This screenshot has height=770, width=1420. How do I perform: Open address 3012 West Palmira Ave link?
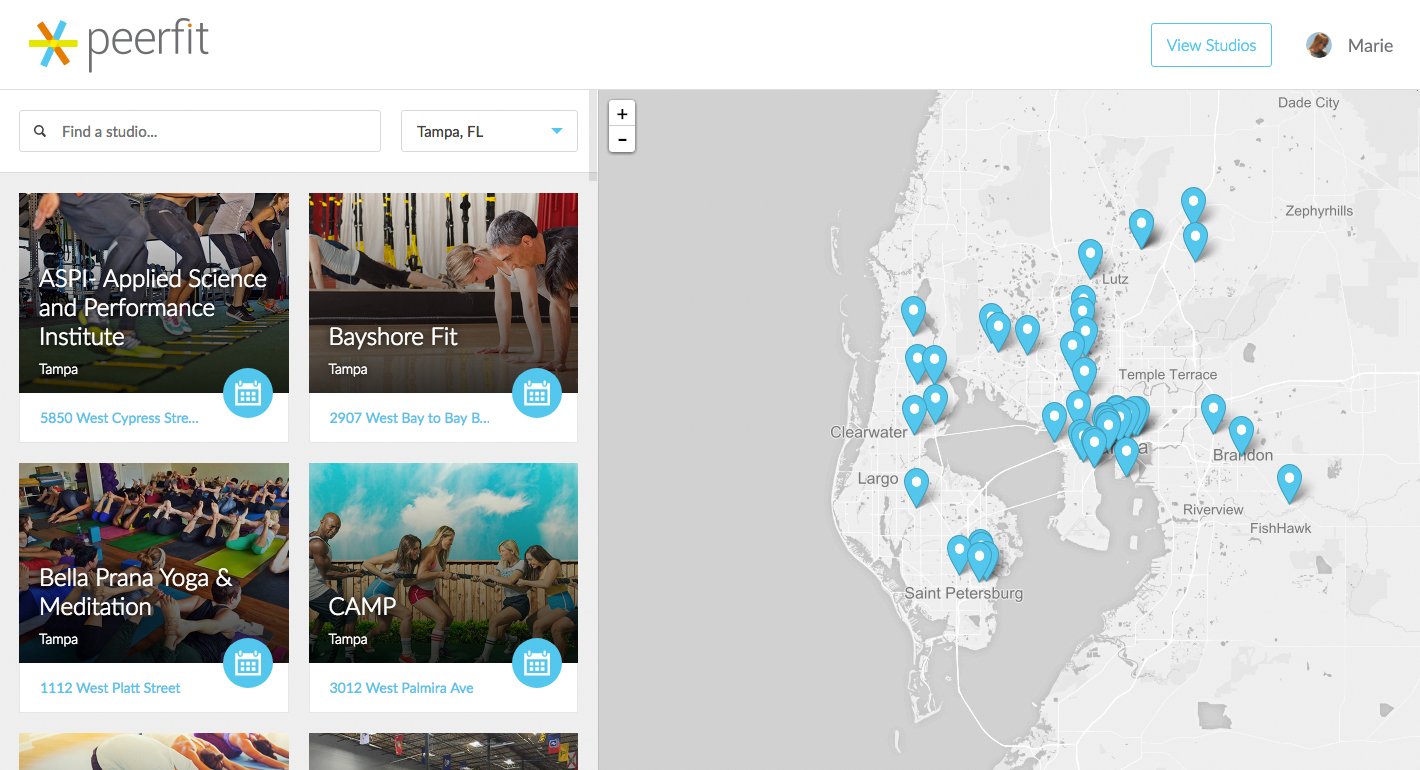point(401,688)
